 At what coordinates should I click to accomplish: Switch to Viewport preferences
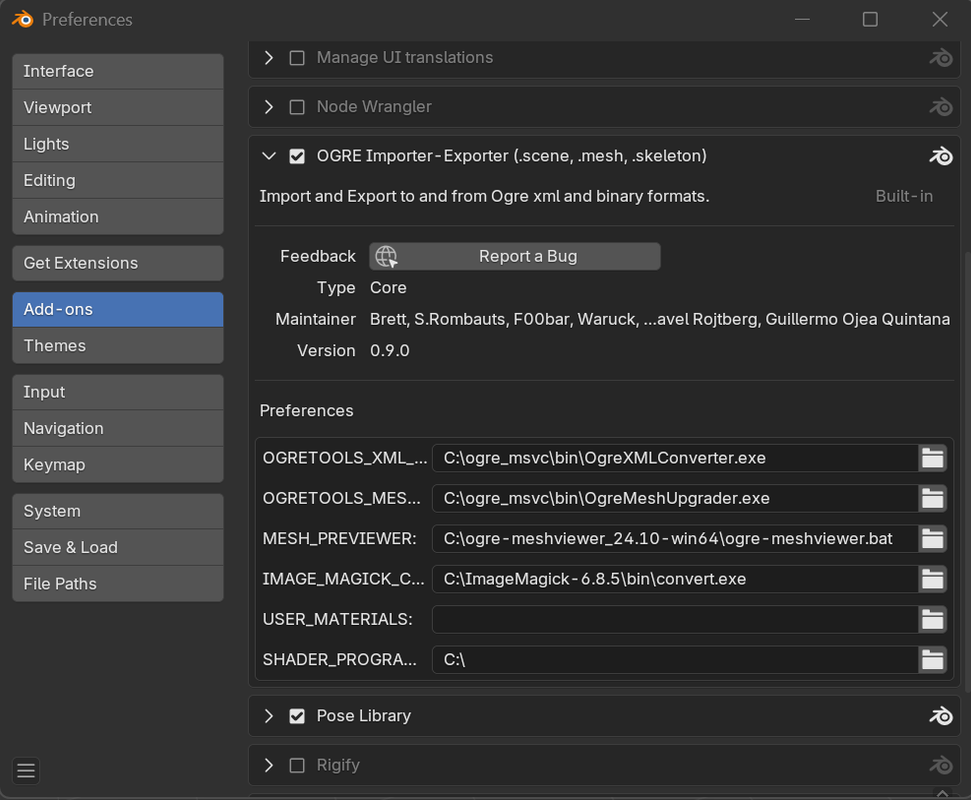click(118, 108)
